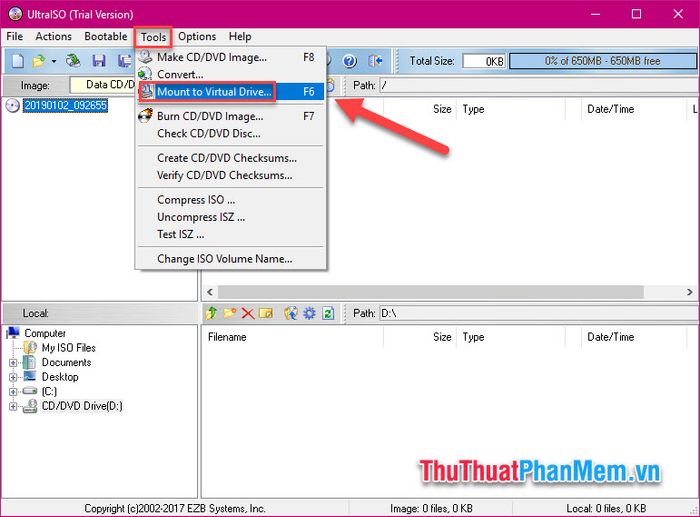Choose Change ISO Volume Name... entry
Viewport: 700px width, 517px height.
point(231,259)
